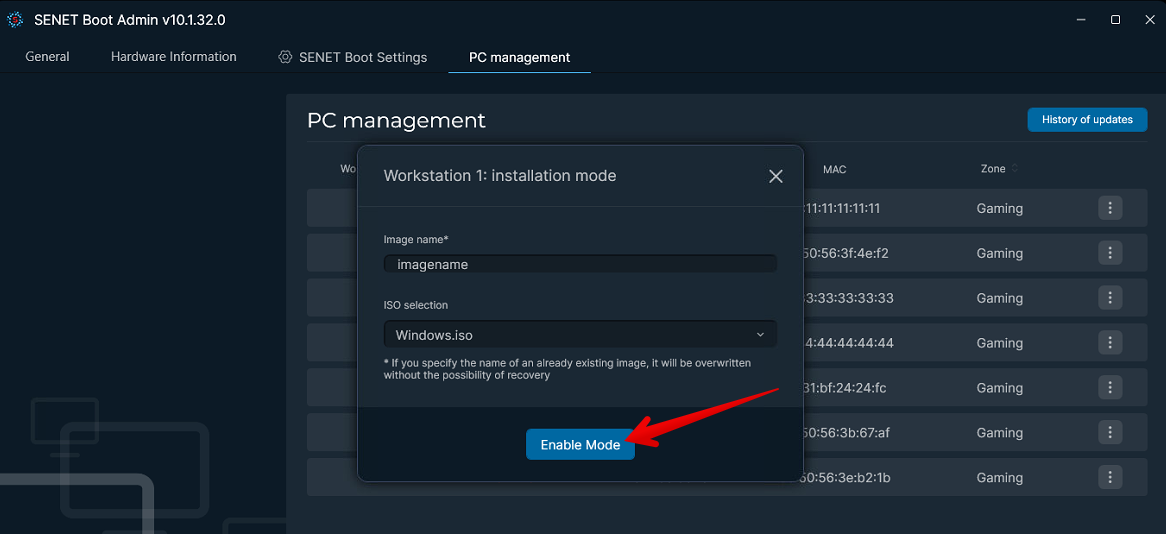
Task: Open three-dot menu for MAC 11:11:11:11:11 row
Action: pyautogui.click(x=1109, y=208)
